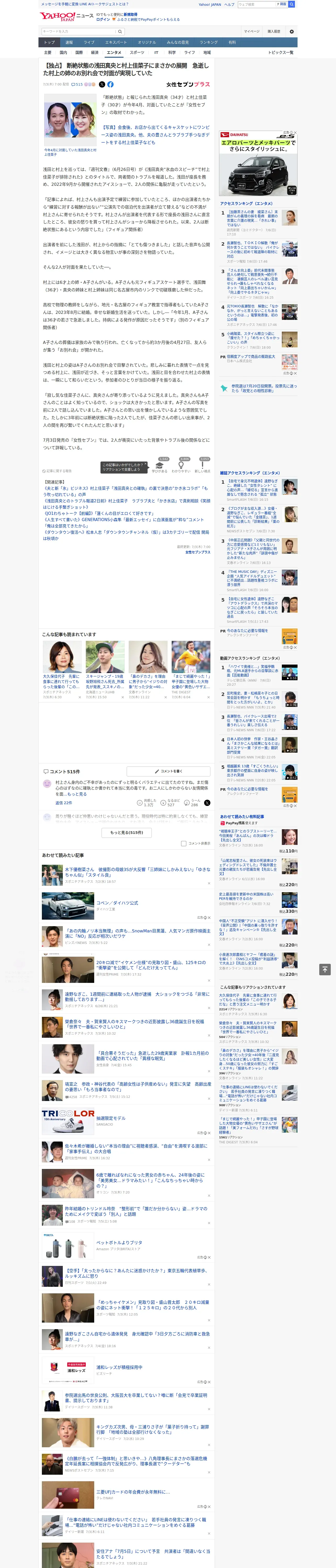Click the keyword search input field
Image resolution: width=336 pixels, height=1568 pixels.
pyautogui.click(x=79, y=32)
